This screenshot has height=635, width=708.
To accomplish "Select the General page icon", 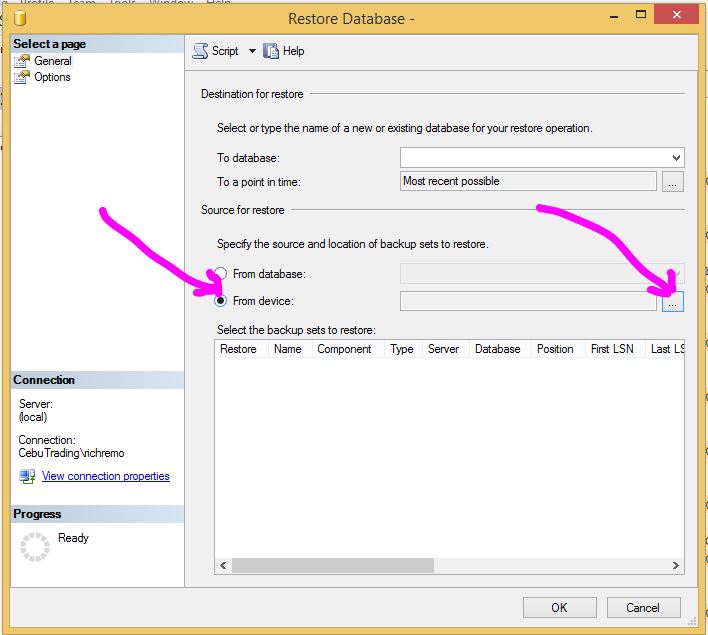I will click(22, 61).
